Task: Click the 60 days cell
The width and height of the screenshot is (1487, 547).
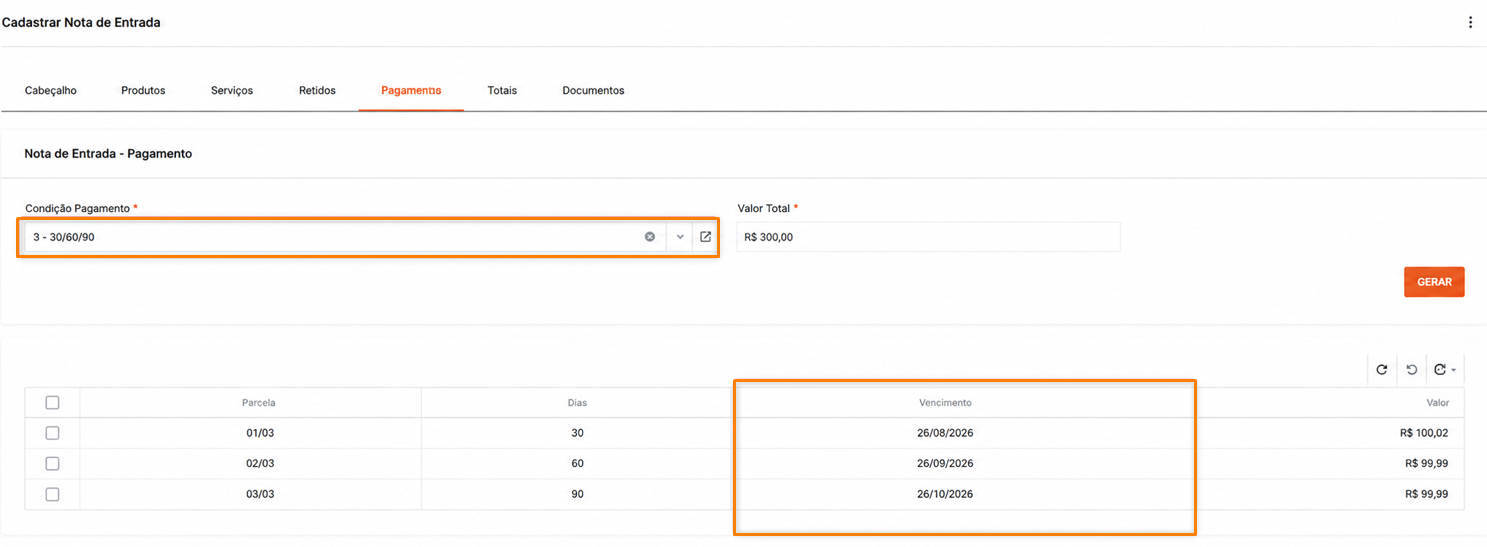Action: (x=577, y=464)
